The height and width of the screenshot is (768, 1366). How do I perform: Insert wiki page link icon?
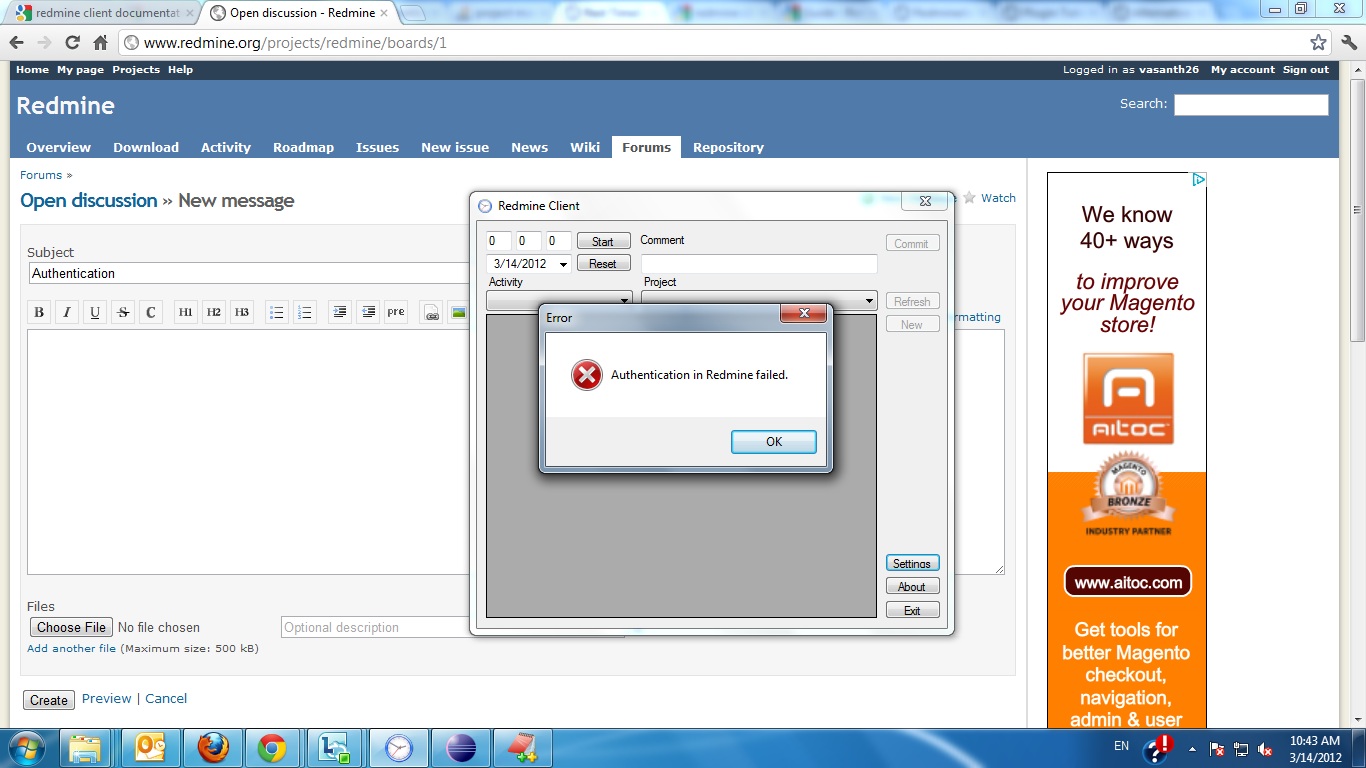click(x=431, y=312)
